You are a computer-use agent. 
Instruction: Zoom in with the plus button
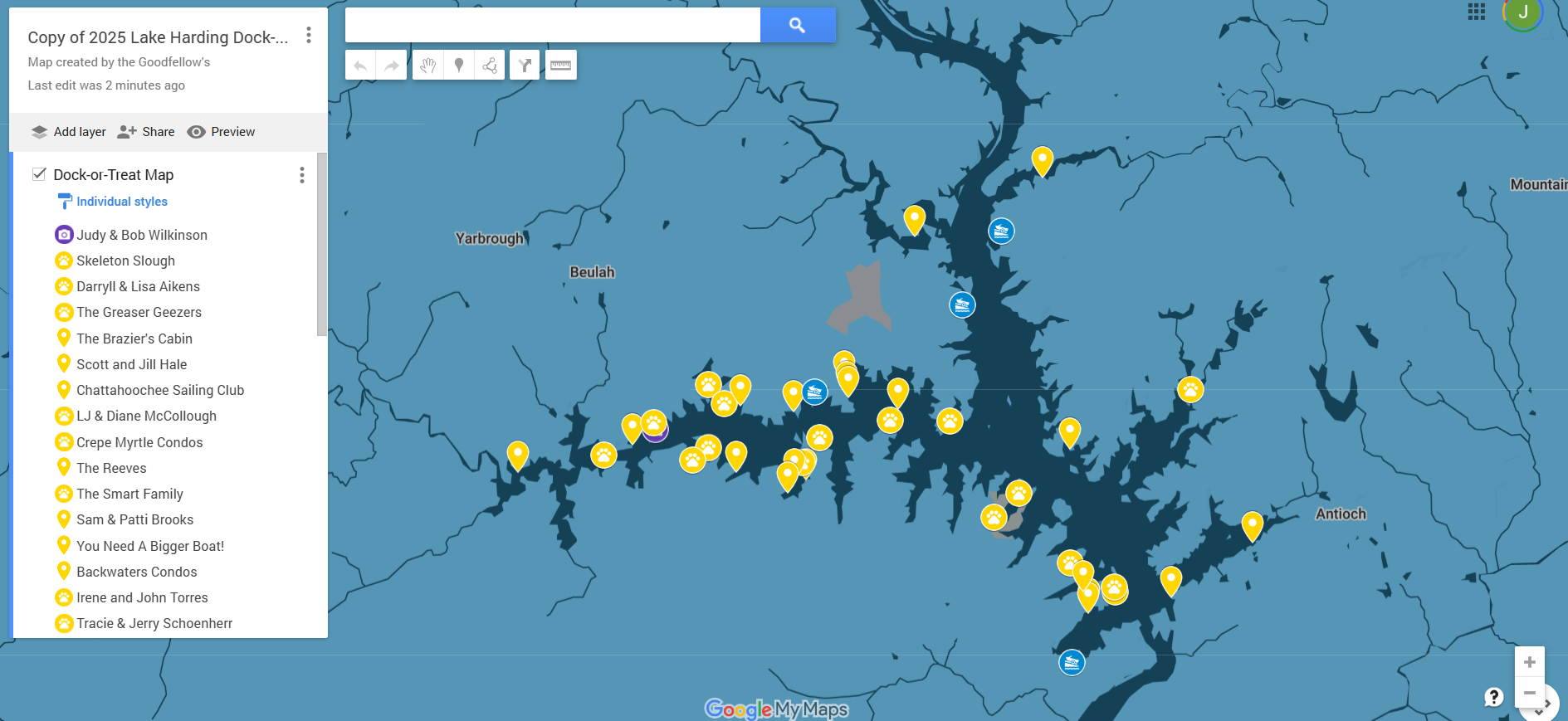tap(1529, 662)
